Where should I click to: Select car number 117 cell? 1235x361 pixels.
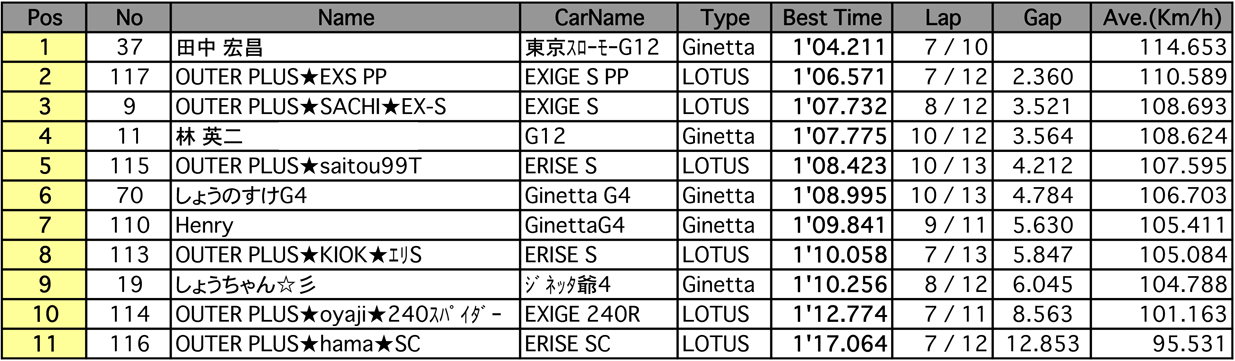click(129, 77)
